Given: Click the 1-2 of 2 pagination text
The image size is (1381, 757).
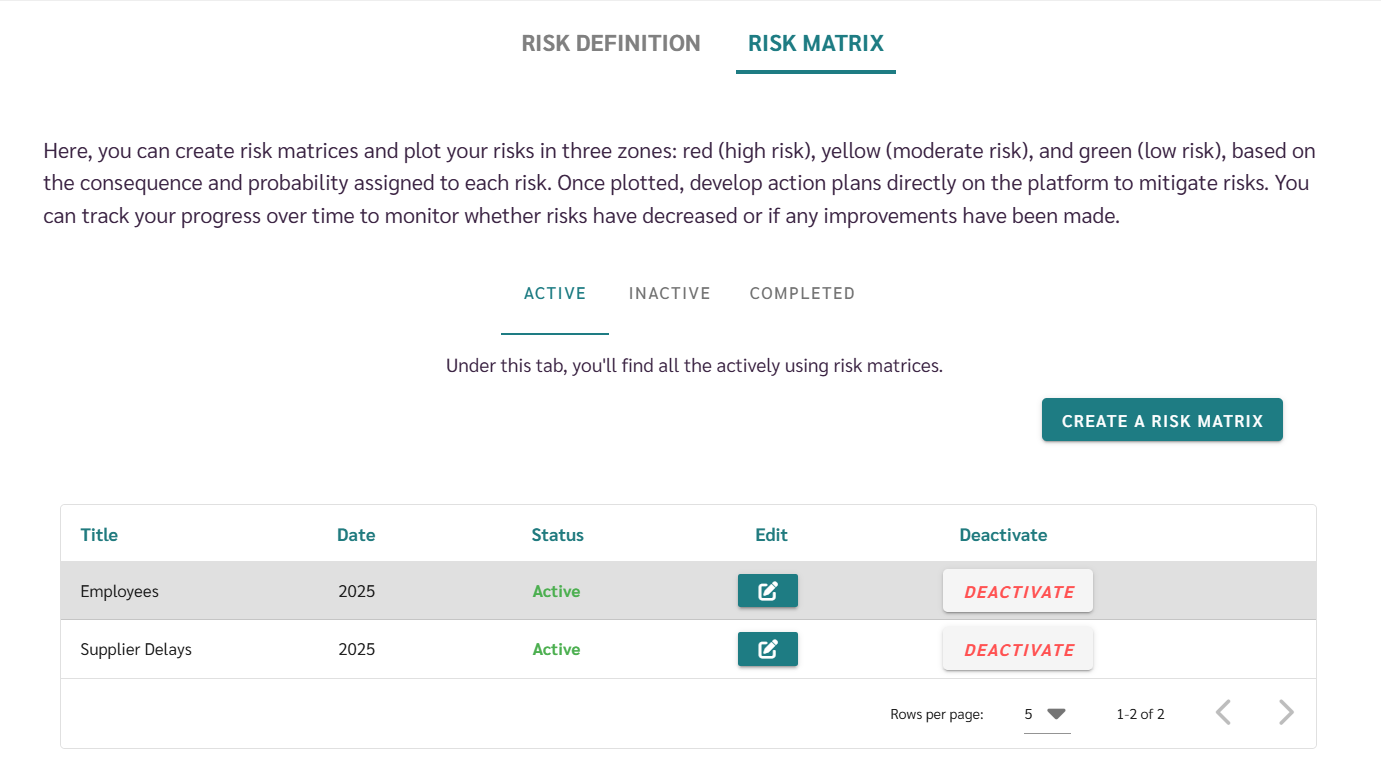Looking at the screenshot, I should point(1140,714).
